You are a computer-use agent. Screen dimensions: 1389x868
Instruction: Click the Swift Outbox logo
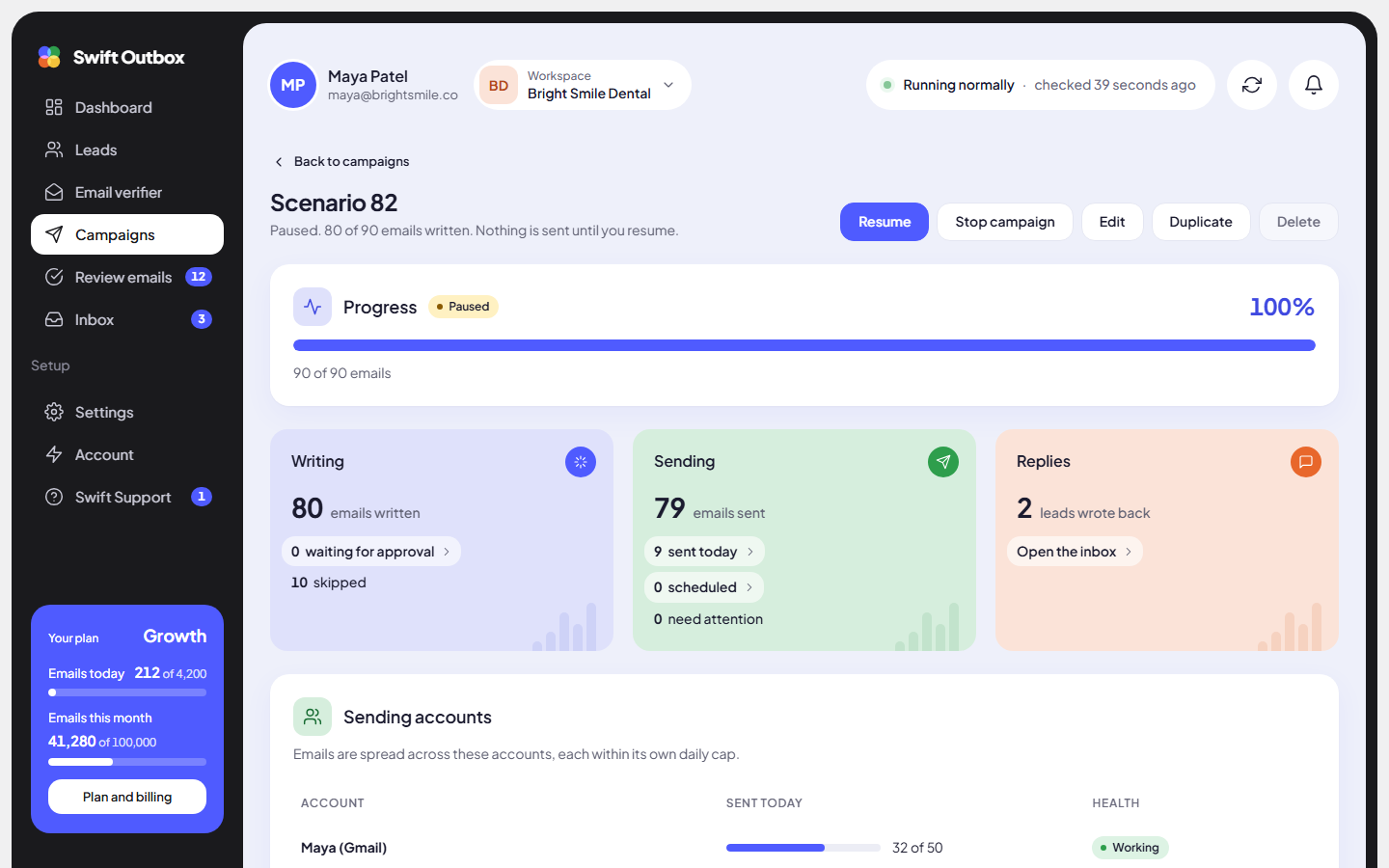(111, 57)
